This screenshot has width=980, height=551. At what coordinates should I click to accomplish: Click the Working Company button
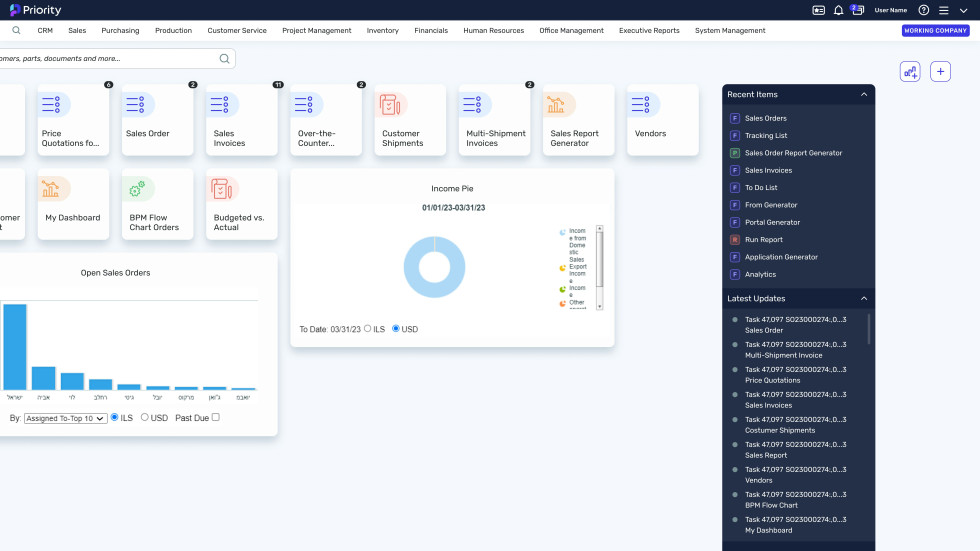(x=935, y=30)
